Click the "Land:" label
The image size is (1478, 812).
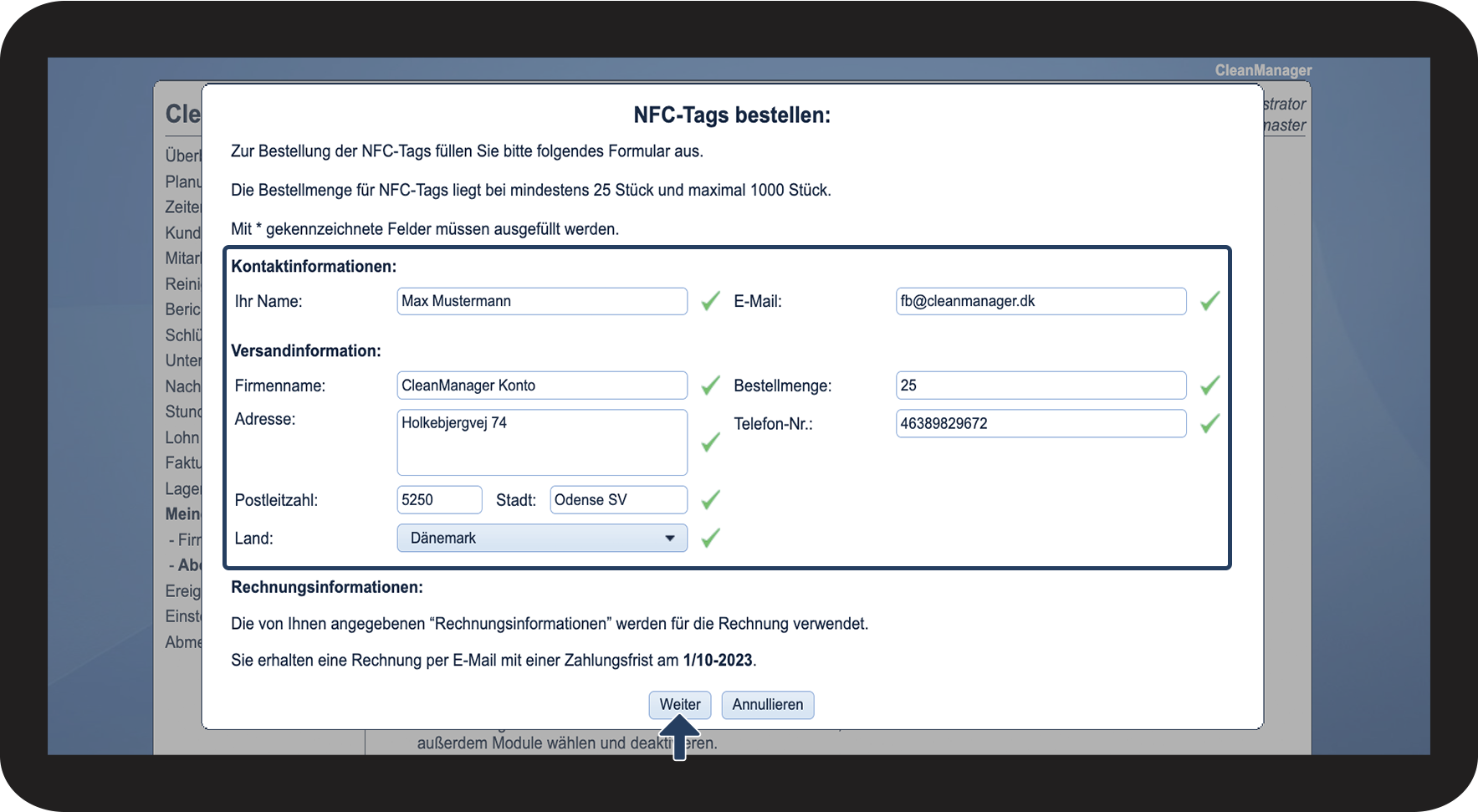(254, 539)
